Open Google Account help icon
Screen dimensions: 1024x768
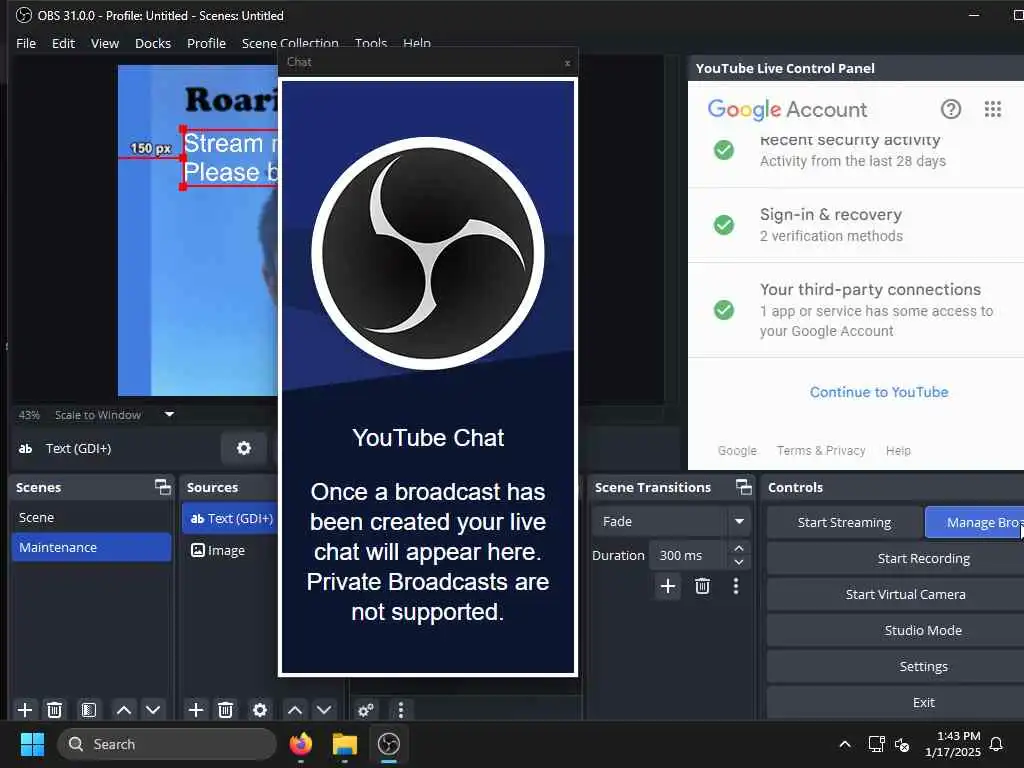951,109
